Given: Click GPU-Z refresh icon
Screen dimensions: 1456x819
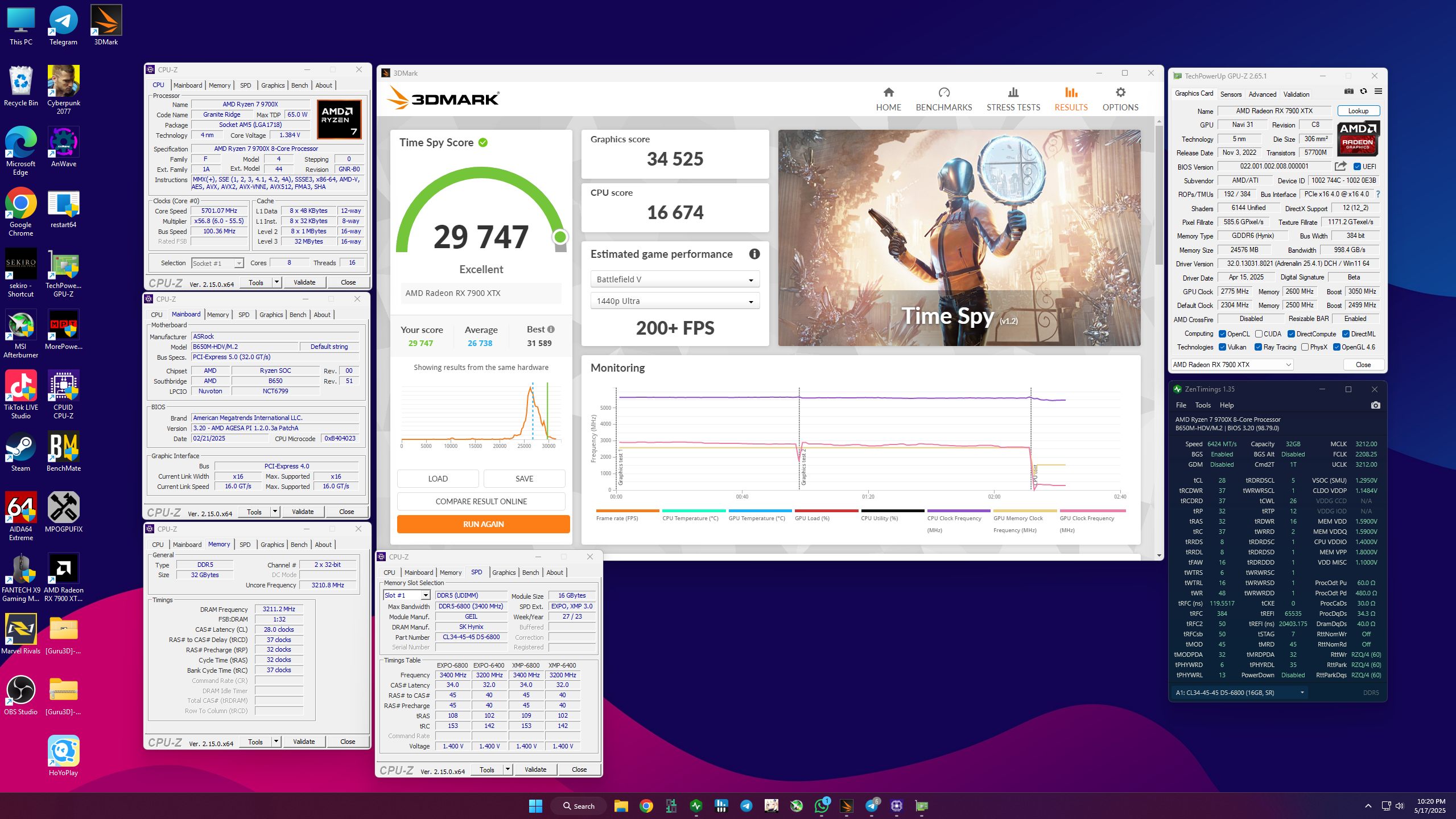Looking at the screenshot, I should (1363, 91).
